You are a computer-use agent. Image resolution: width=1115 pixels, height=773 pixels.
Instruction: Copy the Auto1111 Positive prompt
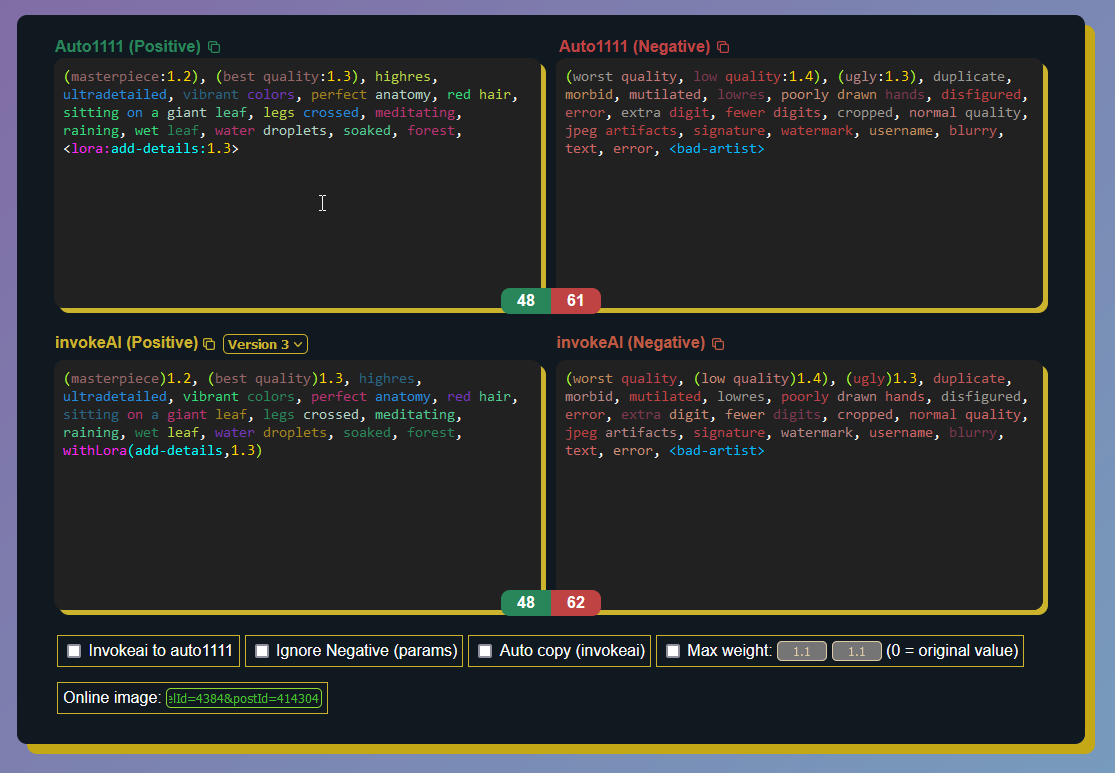pos(214,47)
